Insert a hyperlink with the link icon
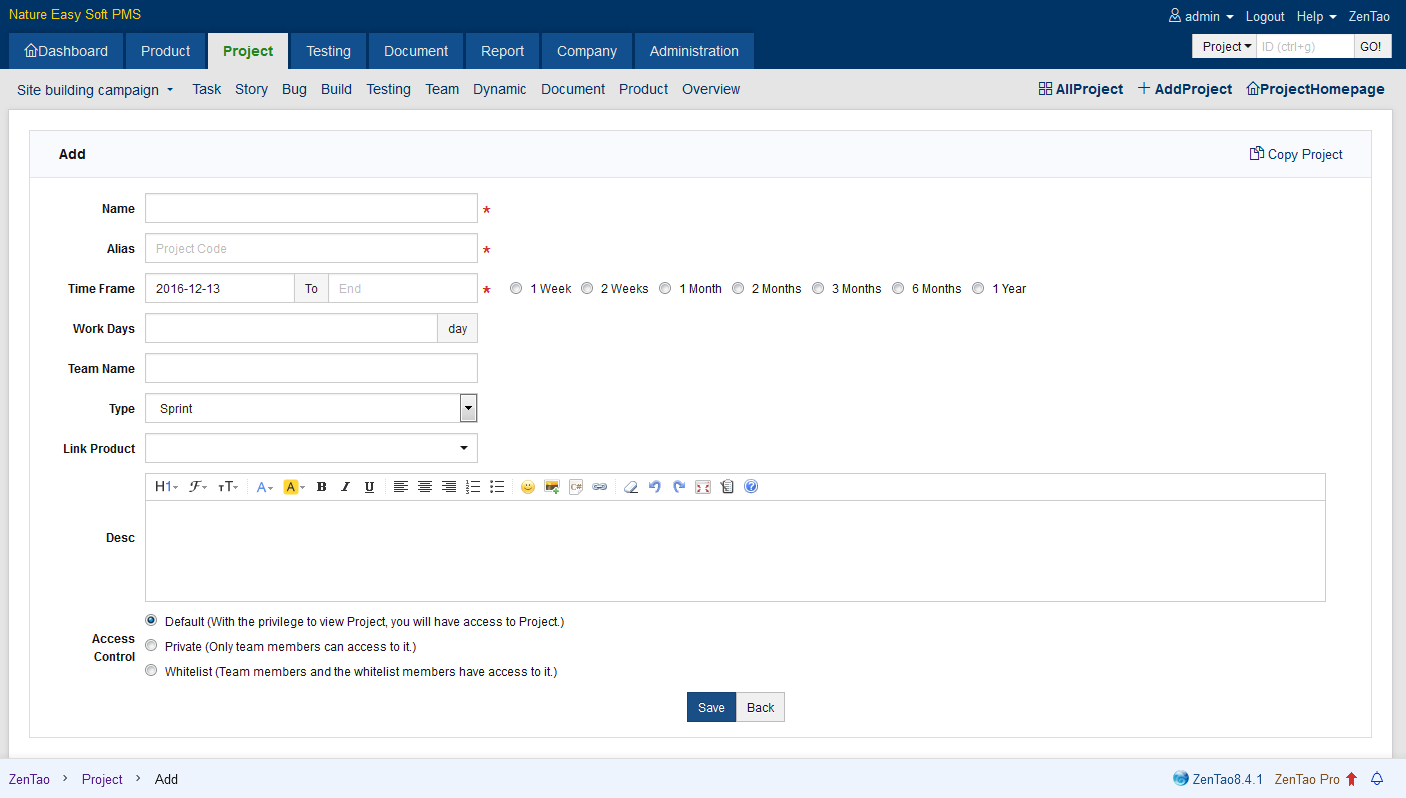 (x=599, y=487)
